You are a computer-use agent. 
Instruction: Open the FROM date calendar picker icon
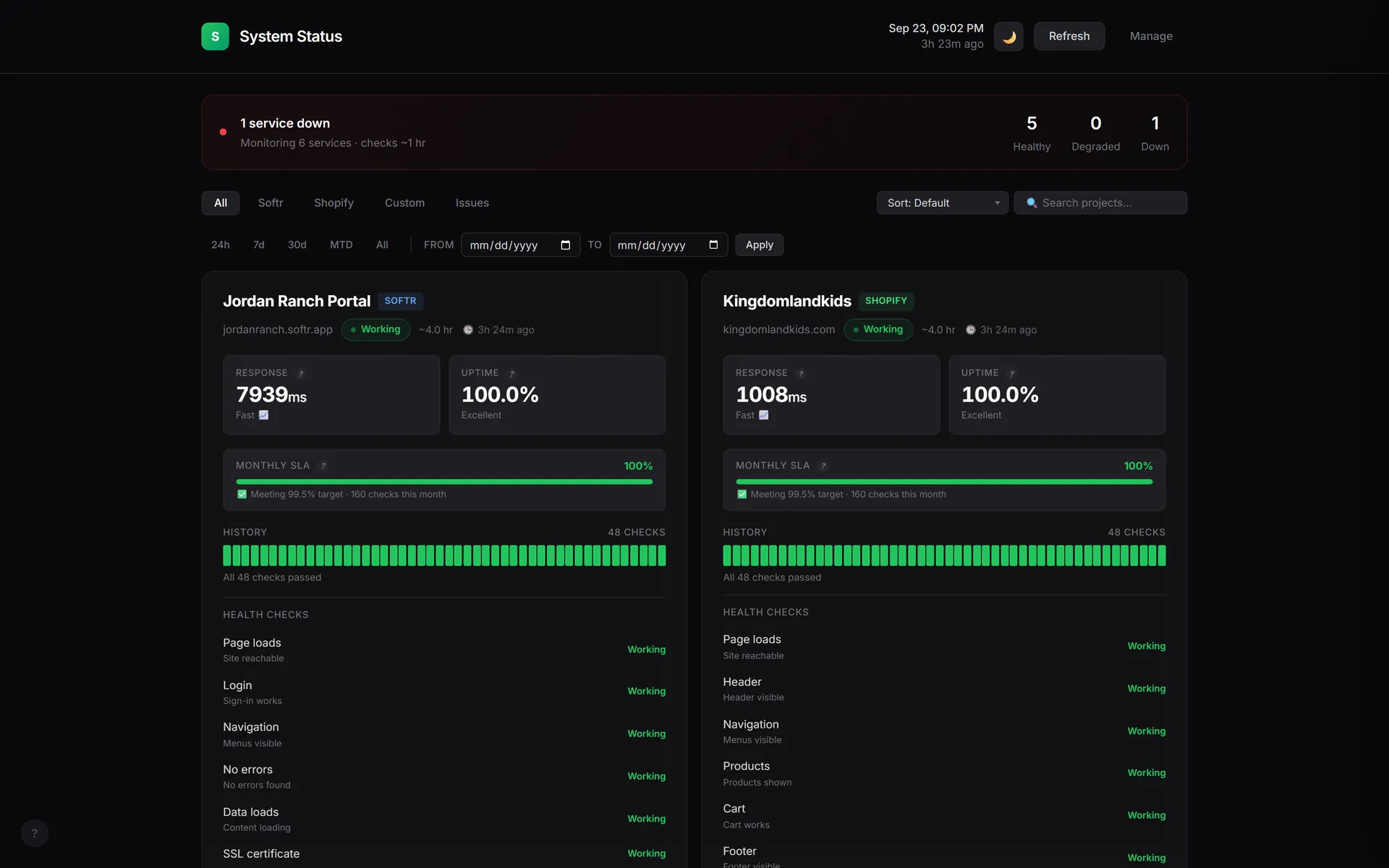click(566, 245)
